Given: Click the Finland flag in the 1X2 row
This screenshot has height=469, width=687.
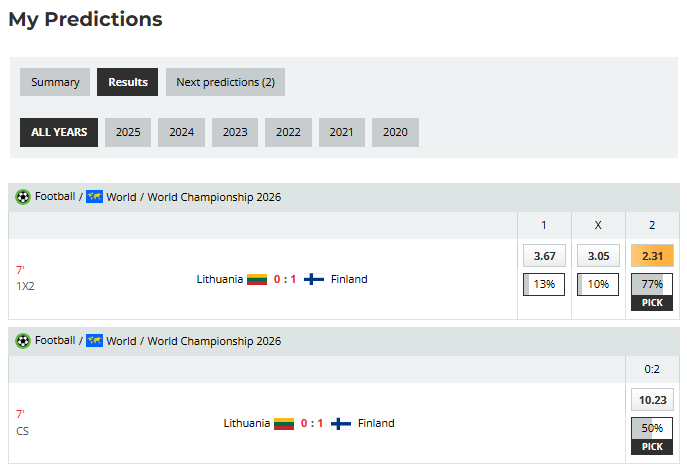Looking at the screenshot, I should coord(314,280).
